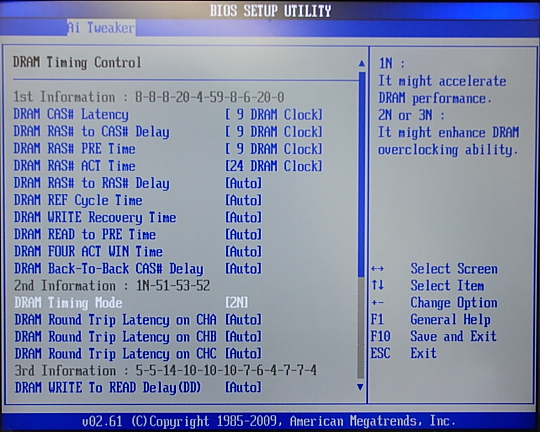
Task: Select DRAM FOUR ACT WIN Time setting
Action: click(138, 251)
